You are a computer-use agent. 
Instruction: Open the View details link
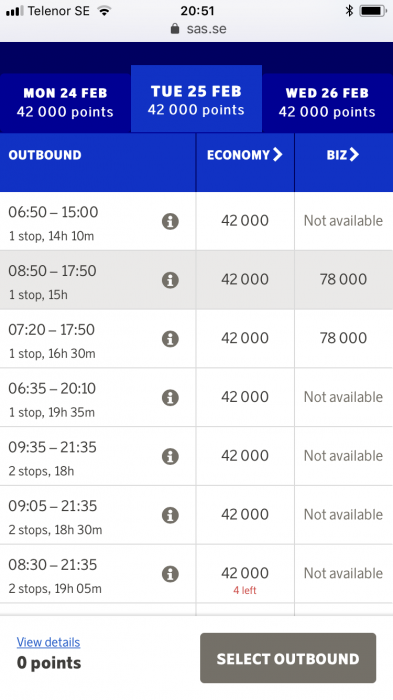[x=49, y=642]
